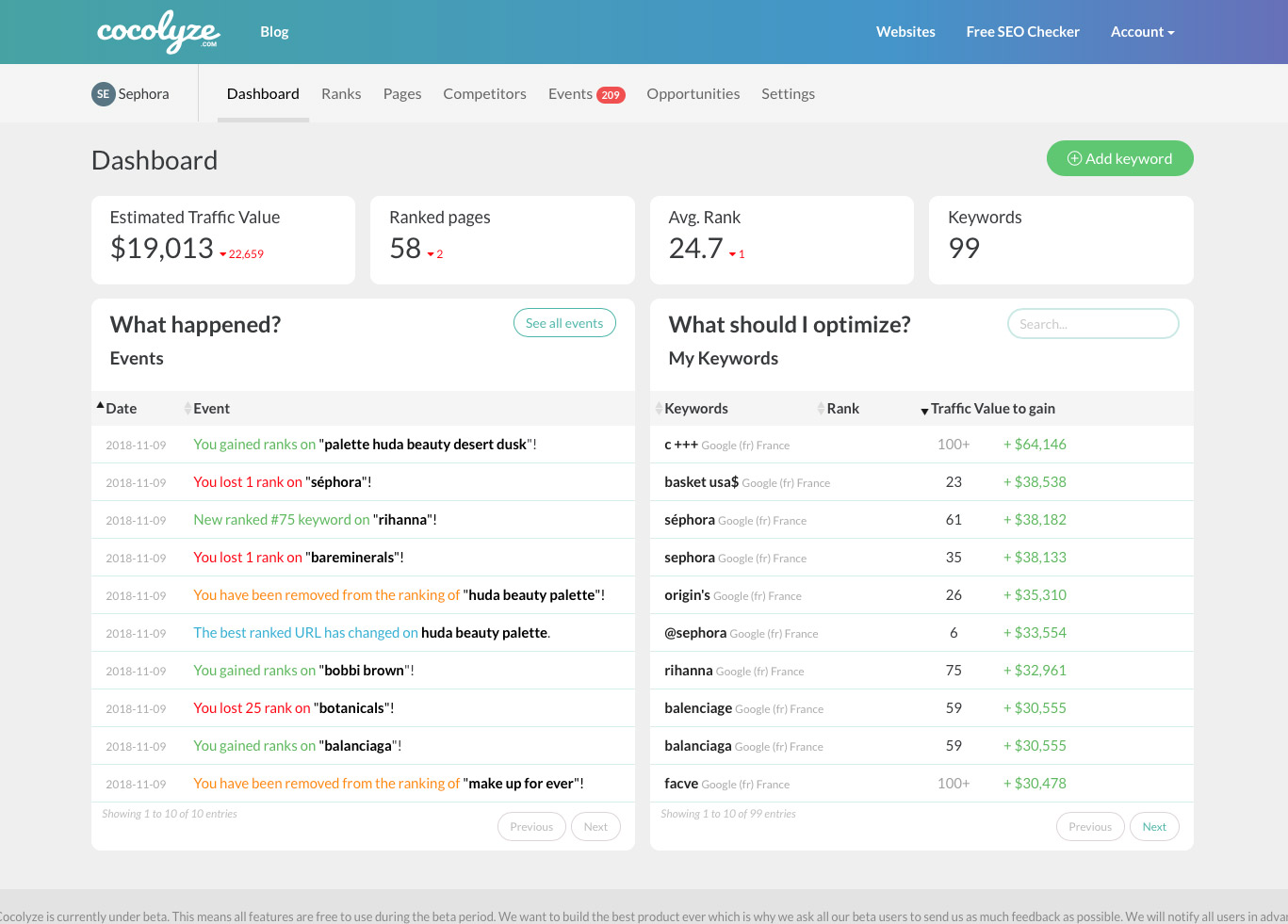
Task: Click traffic value "+ $38,538"
Action: tap(1035, 482)
